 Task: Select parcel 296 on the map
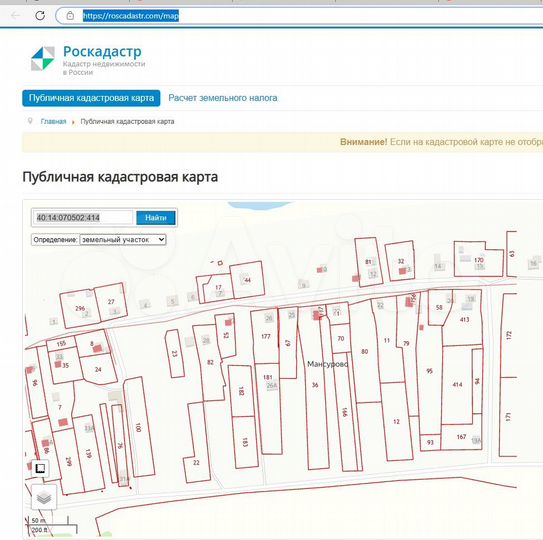(80, 308)
